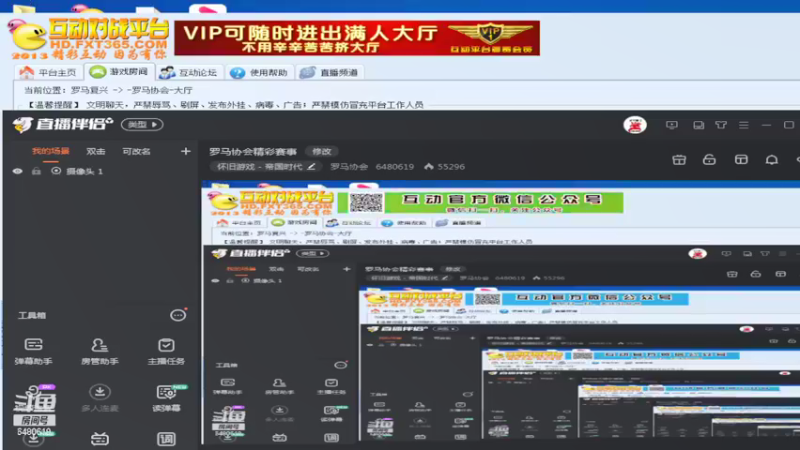Click the room number 6480619 beside 罗马协会
The height and width of the screenshot is (450, 800).
coord(395,166)
